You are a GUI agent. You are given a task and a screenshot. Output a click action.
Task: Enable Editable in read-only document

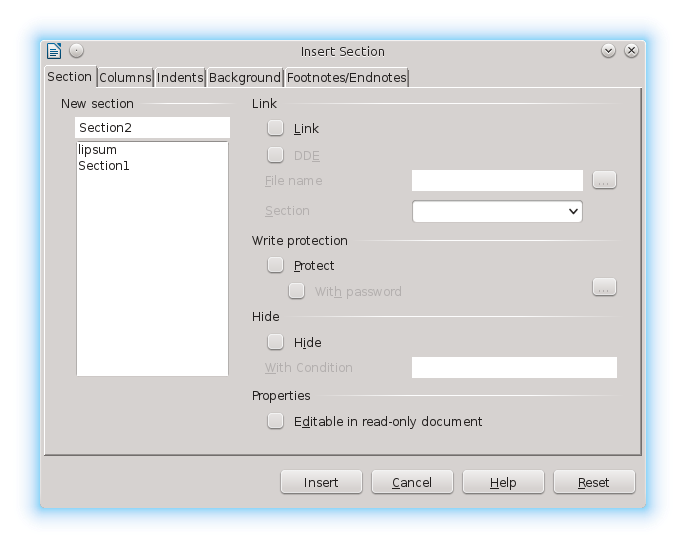pyautogui.click(x=276, y=421)
